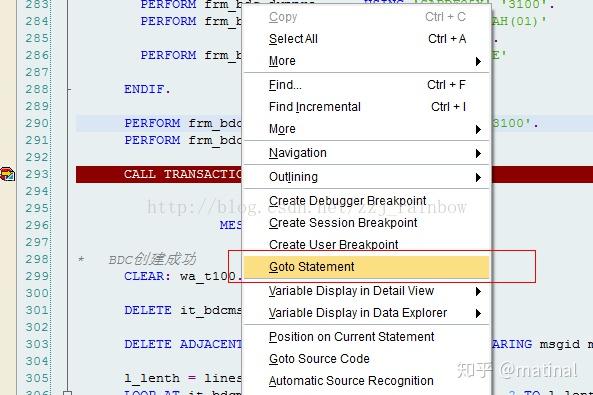The width and height of the screenshot is (593, 395).
Task: Open the Navigation submenu
Action: click(x=366, y=153)
